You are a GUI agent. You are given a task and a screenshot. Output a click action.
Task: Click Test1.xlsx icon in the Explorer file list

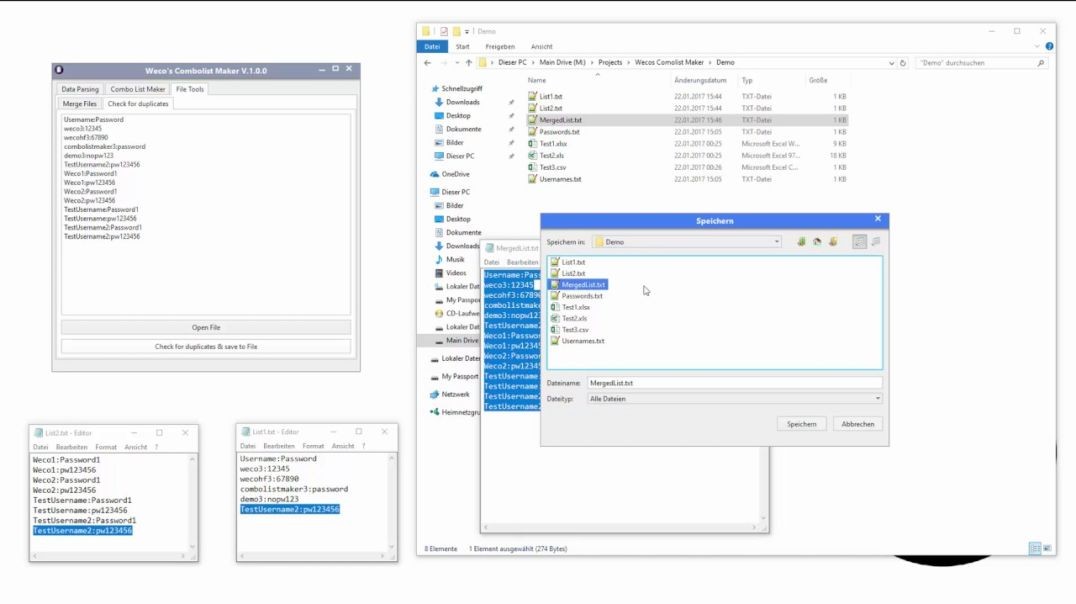tap(532, 143)
